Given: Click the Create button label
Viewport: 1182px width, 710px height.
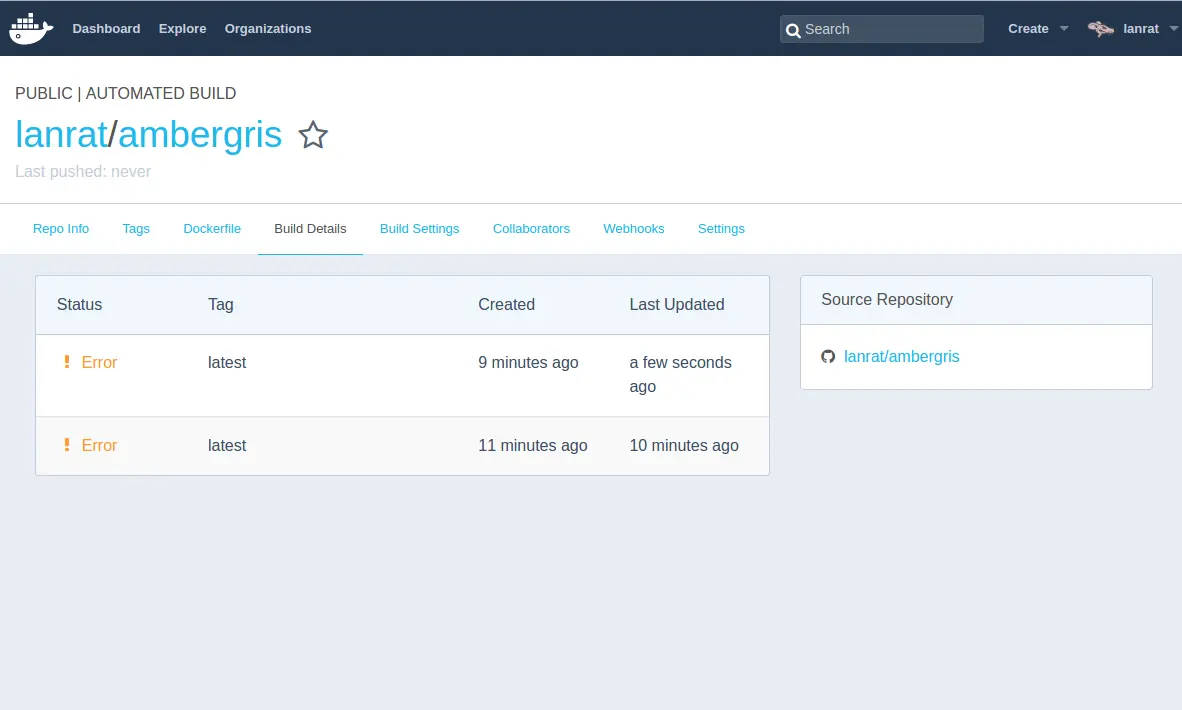Looking at the screenshot, I should (1028, 29).
